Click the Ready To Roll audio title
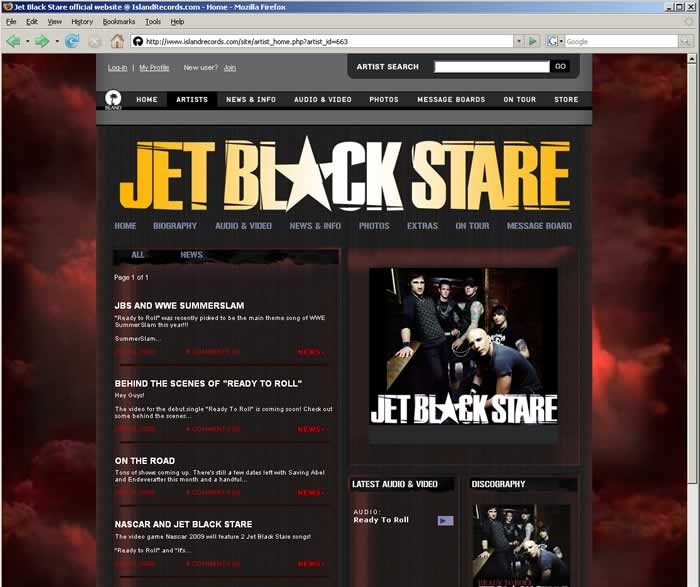 [x=381, y=520]
